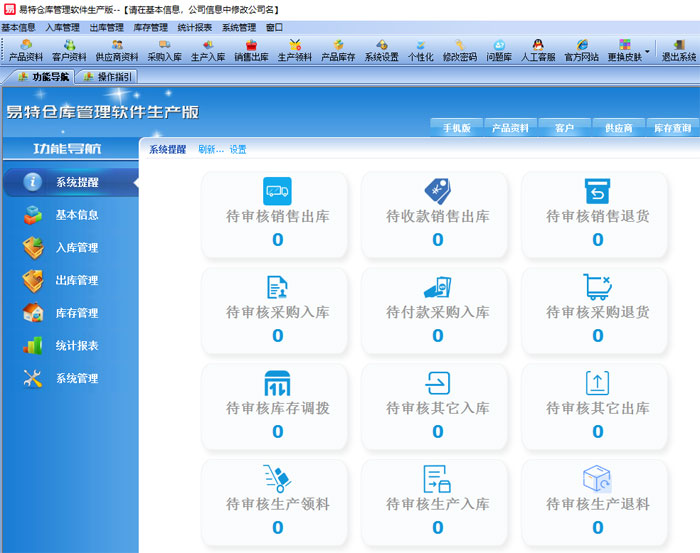Expand 统计报表 in the sidebar navigation
Image resolution: width=700 pixels, height=553 pixels.
click(76, 346)
